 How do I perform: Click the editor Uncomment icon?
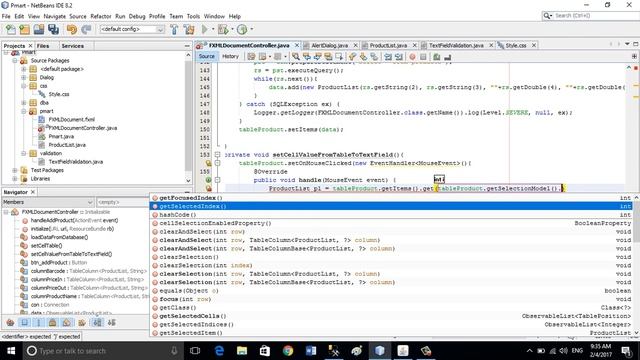[x=447, y=56]
